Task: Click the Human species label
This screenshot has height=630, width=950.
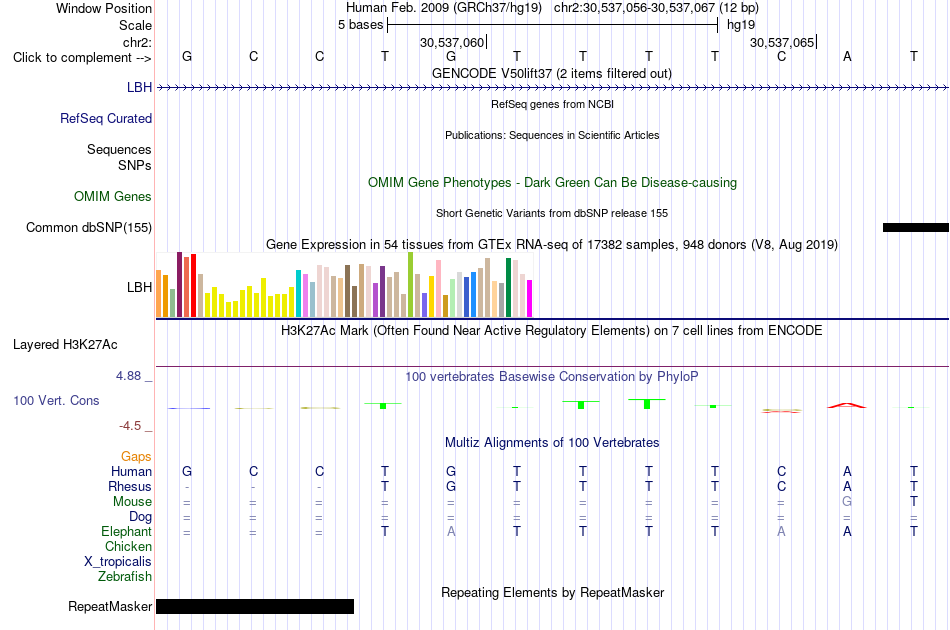Action: [131, 471]
